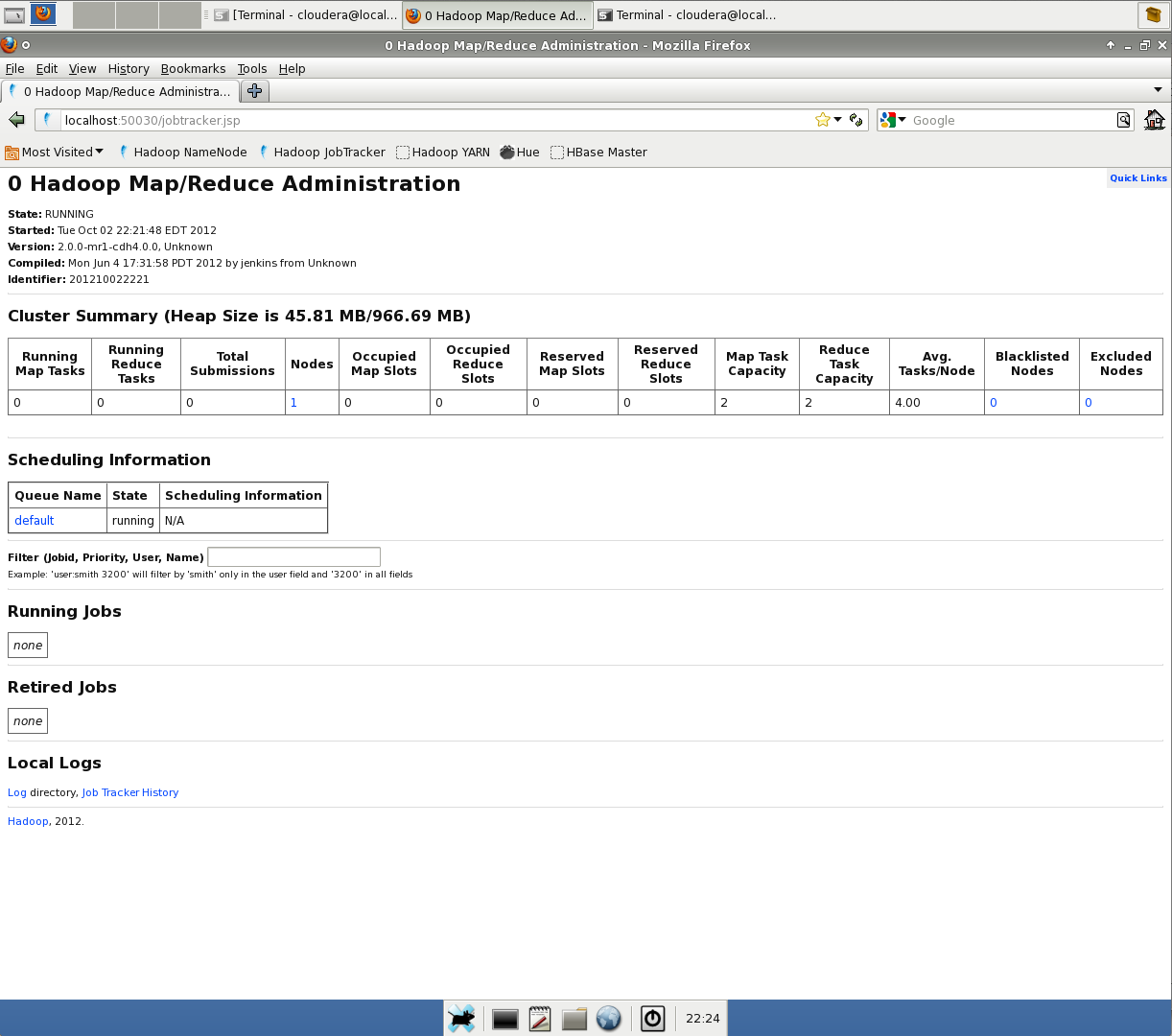1172x1036 pixels.
Task: Click the Google search input box
Action: click(x=1013, y=120)
